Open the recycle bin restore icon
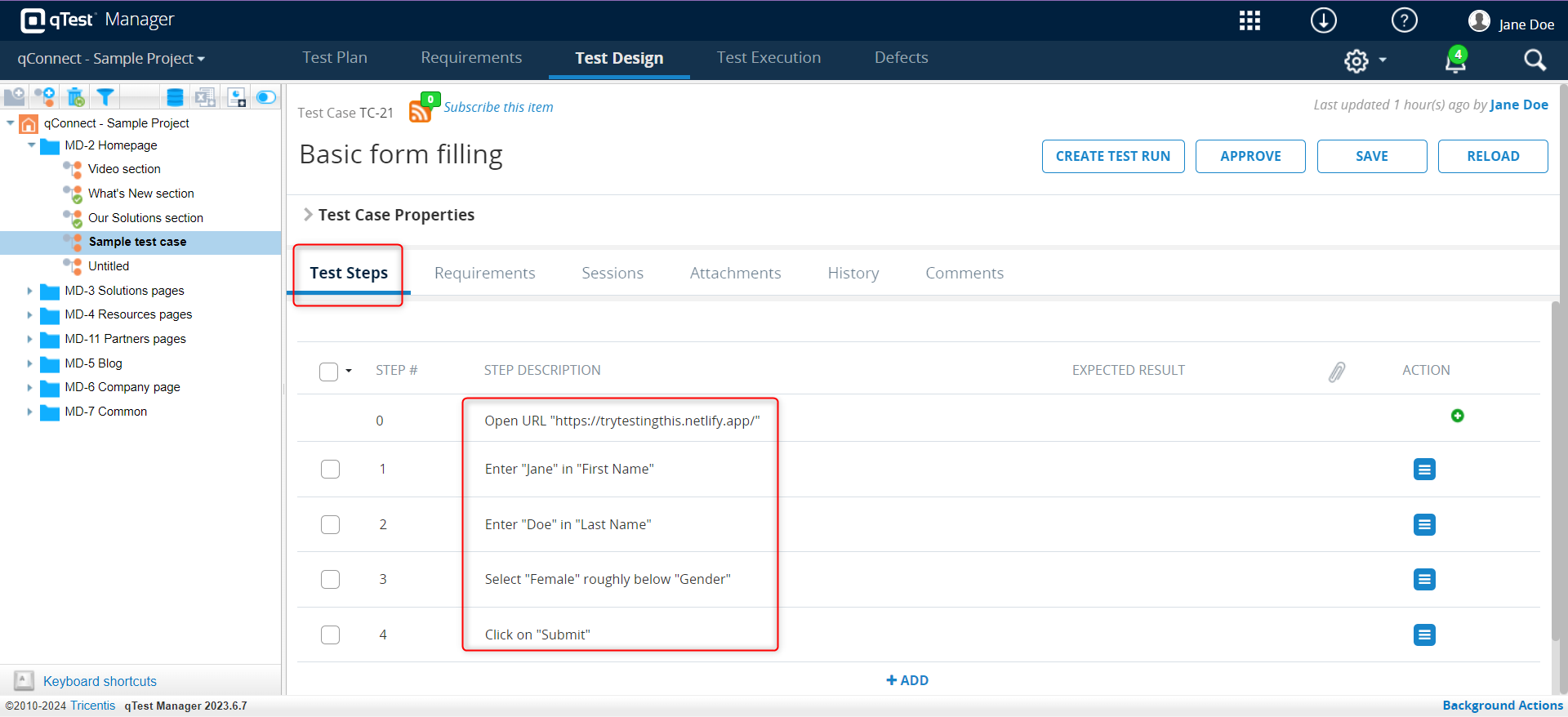The height and width of the screenshot is (717, 1568). click(75, 97)
